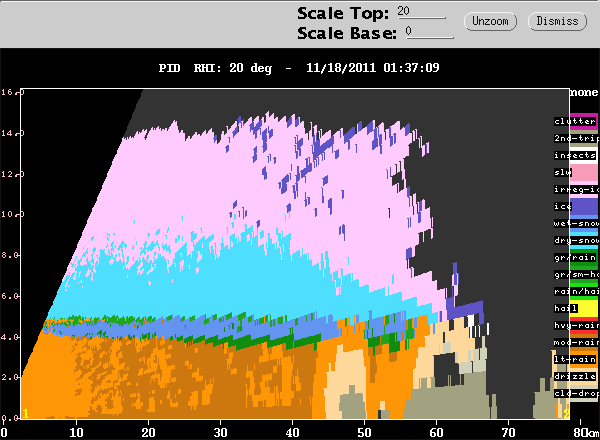Click the 60 range axis label
This screenshot has width=600, height=440.
(x=436, y=433)
